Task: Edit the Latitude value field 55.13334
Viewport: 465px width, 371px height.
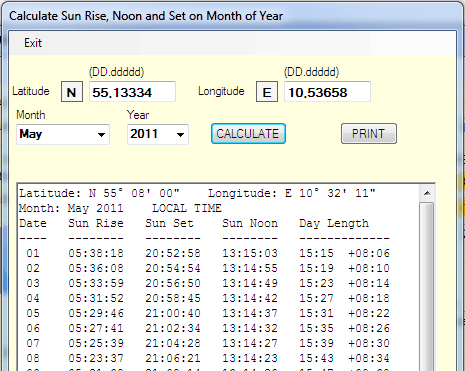Action: pyautogui.click(x=132, y=92)
